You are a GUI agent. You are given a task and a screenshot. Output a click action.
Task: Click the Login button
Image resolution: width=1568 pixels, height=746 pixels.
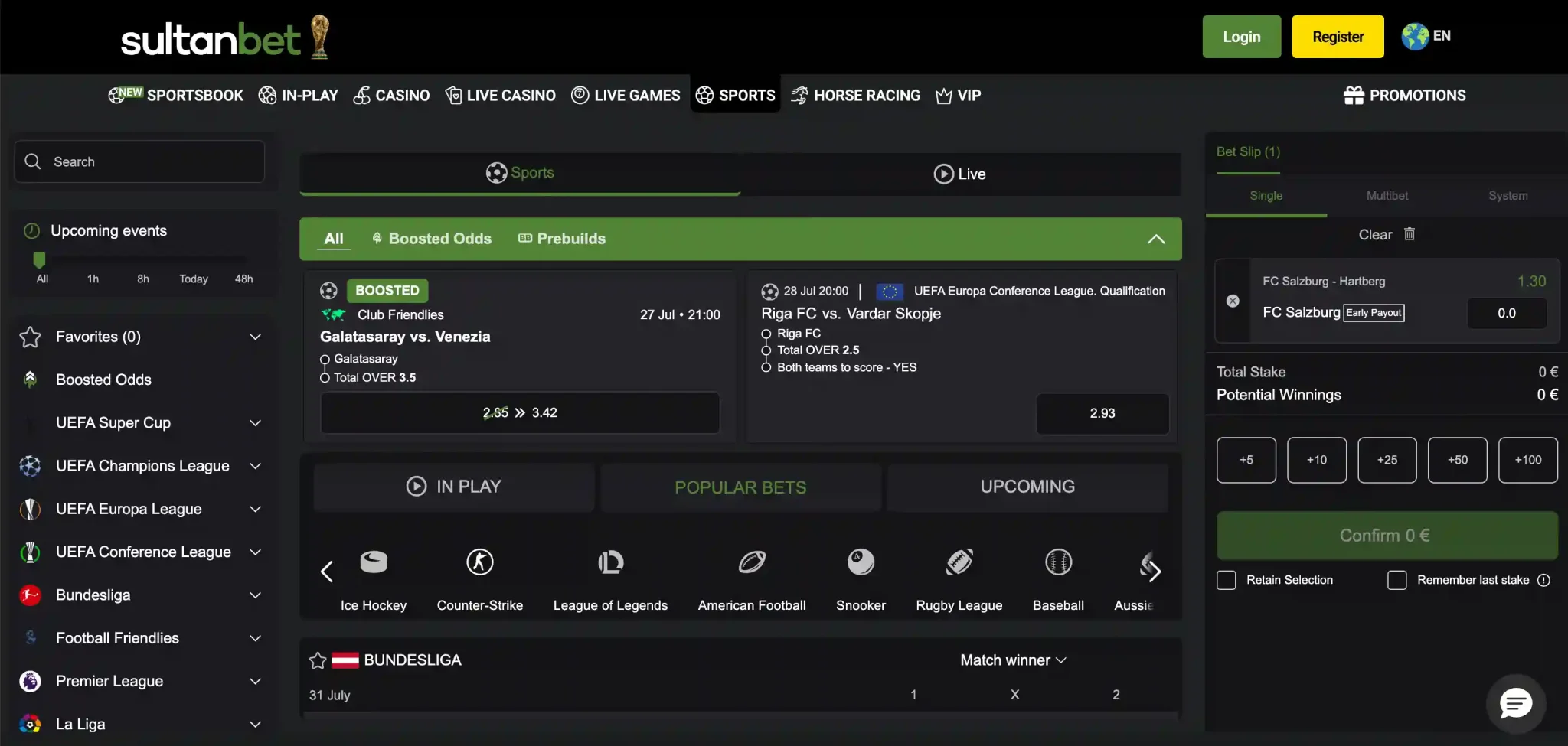(1242, 37)
